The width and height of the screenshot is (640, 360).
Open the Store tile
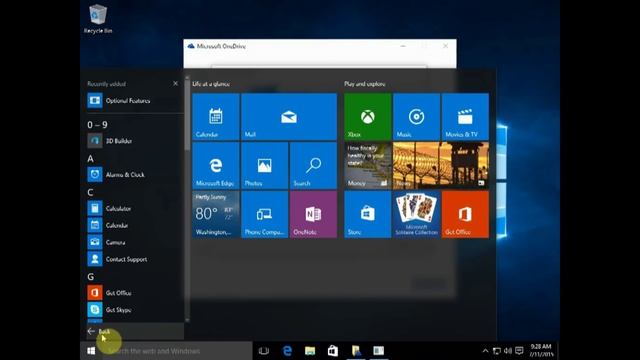[367, 214]
